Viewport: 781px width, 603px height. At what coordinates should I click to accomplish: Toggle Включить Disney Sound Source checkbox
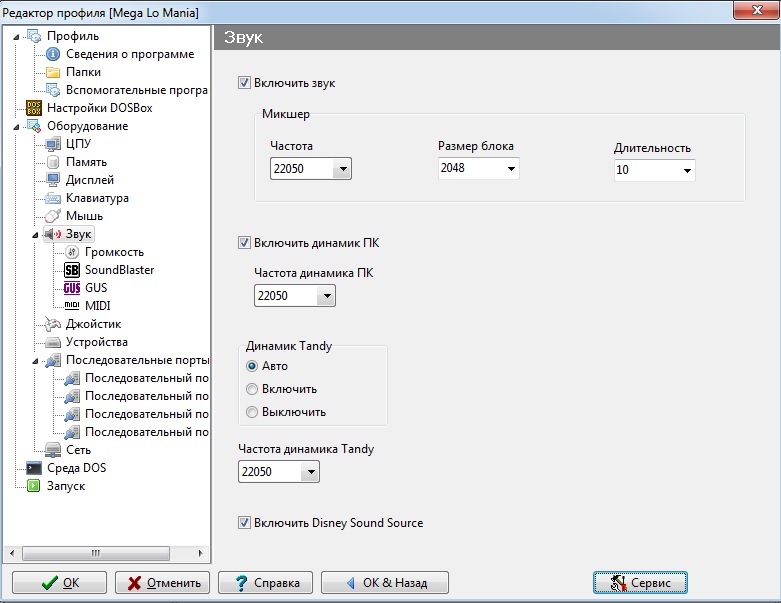(x=244, y=522)
